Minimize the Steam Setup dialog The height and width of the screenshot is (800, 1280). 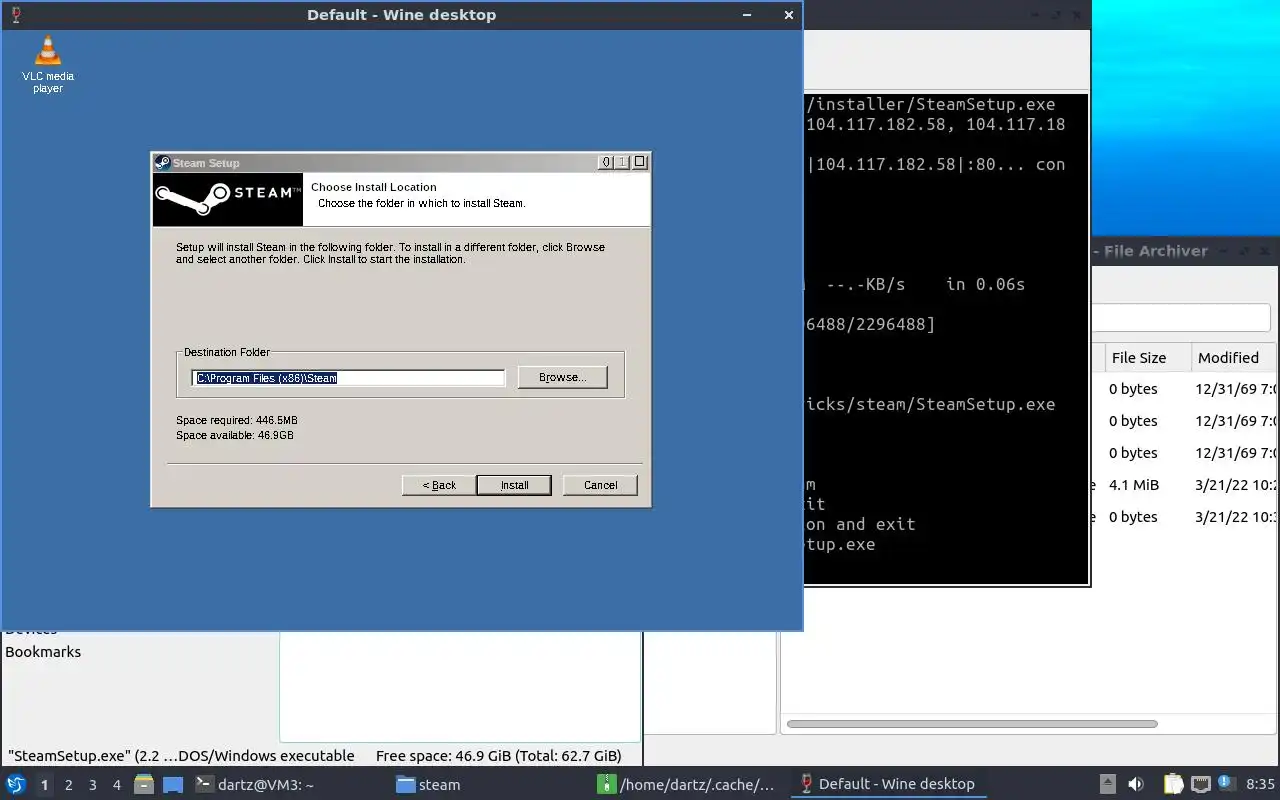(x=606, y=162)
